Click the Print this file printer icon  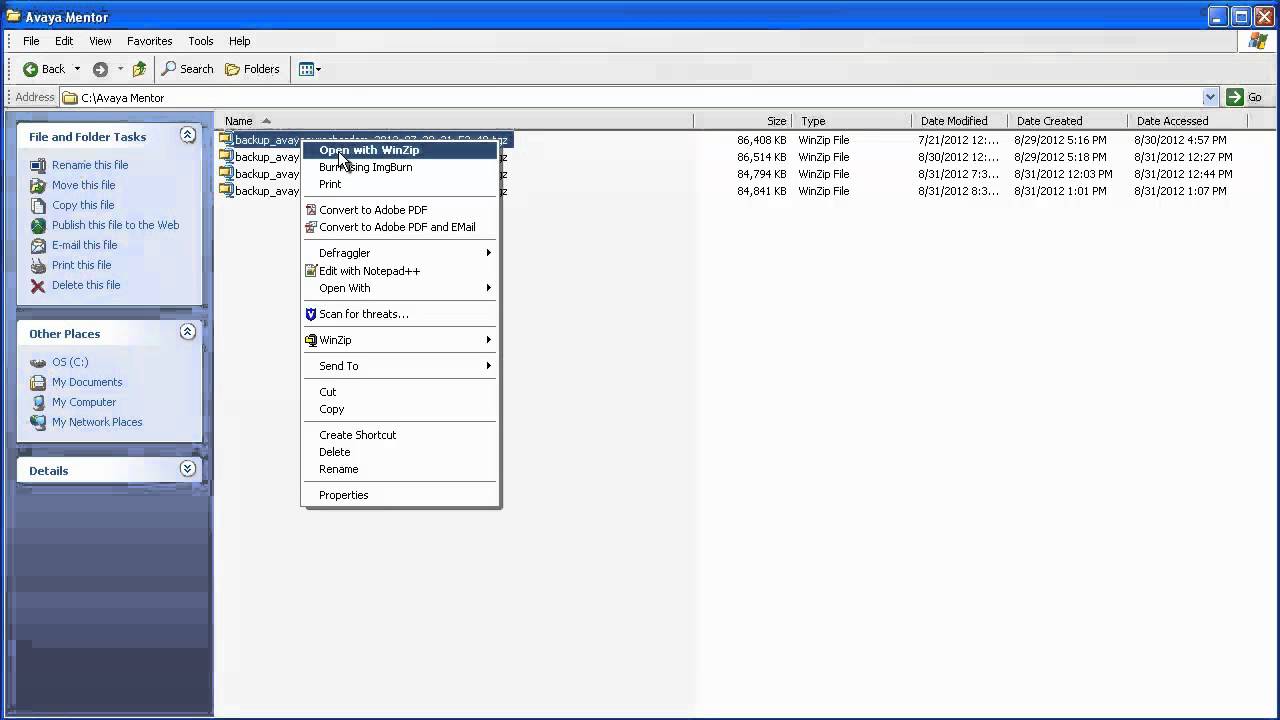tap(38, 265)
